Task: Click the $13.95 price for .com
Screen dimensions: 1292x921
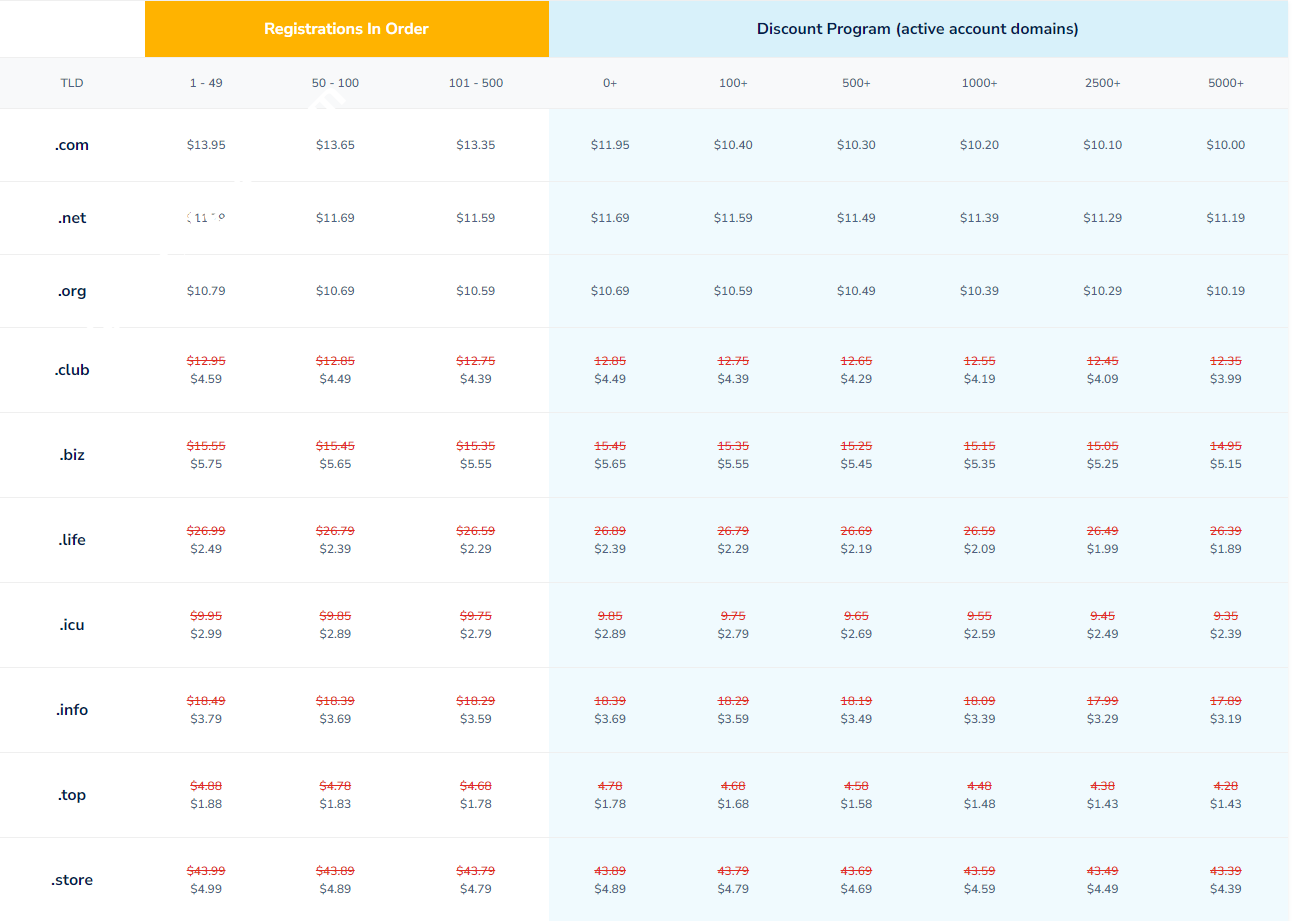Action: 206,145
